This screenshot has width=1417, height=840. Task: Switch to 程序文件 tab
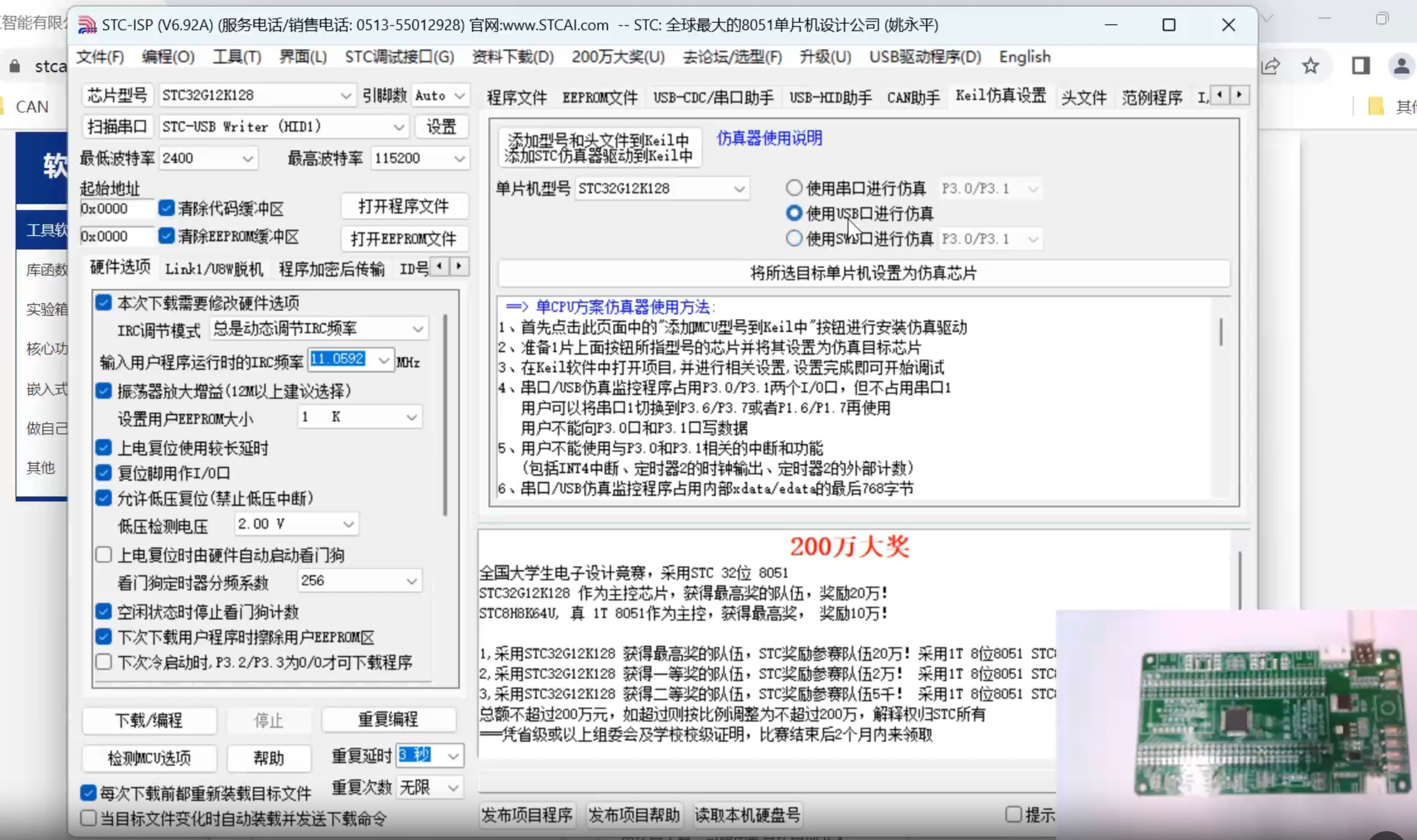coord(516,97)
